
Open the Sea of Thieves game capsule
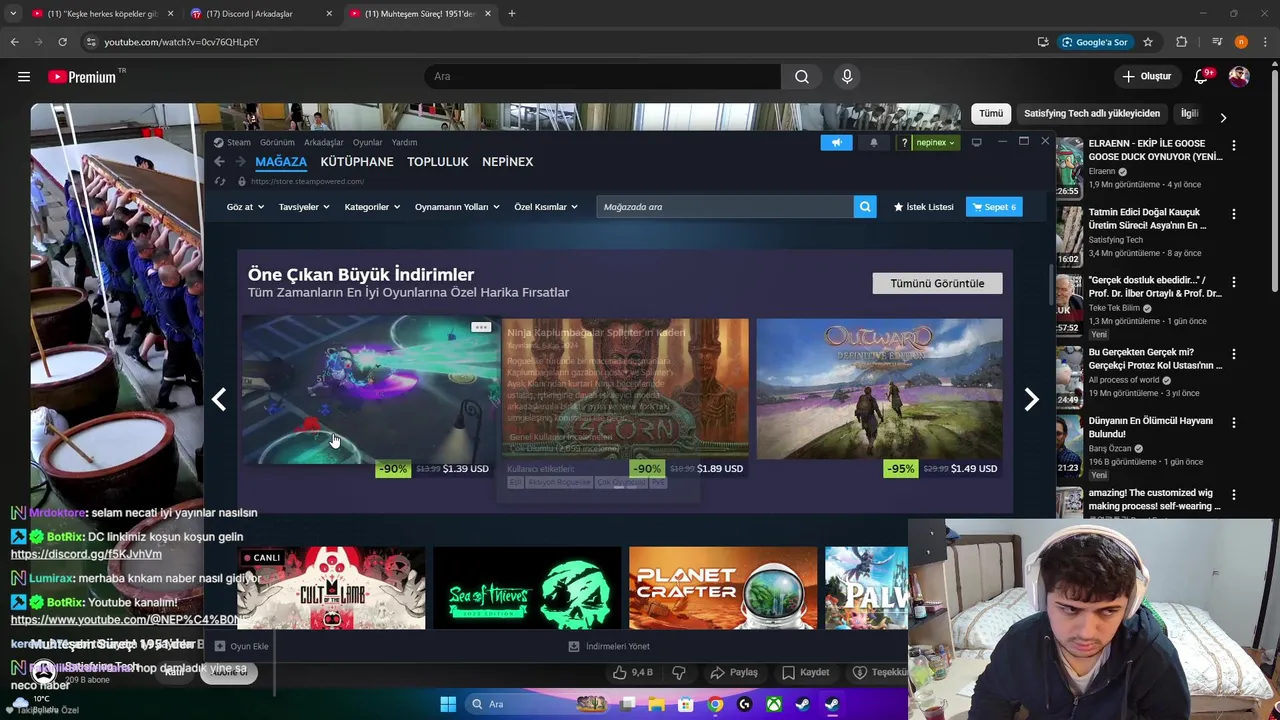pyautogui.click(x=527, y=588)
